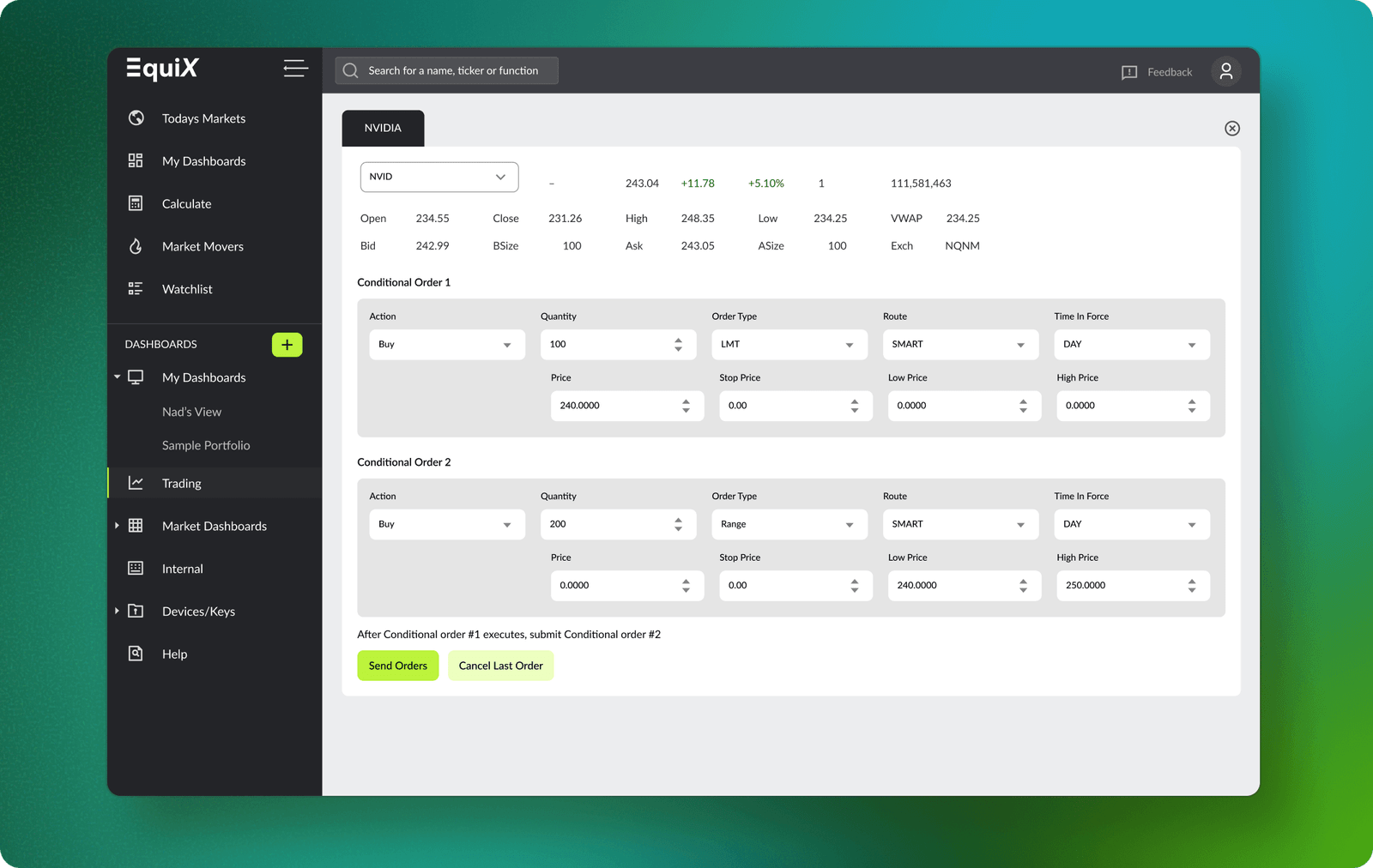The image size is (1373, 868).
Task: Click the Trading chart icon
Action: pyautogui.click(x=136, y=483)
